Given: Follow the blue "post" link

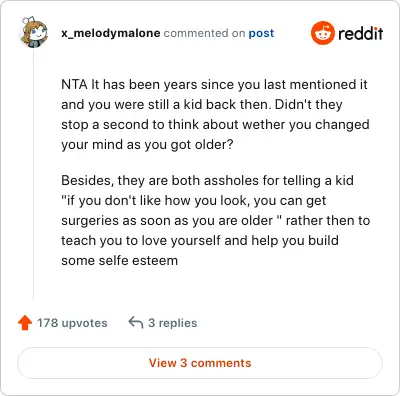Looking at the screenshot, I should (x=261, y=34).
